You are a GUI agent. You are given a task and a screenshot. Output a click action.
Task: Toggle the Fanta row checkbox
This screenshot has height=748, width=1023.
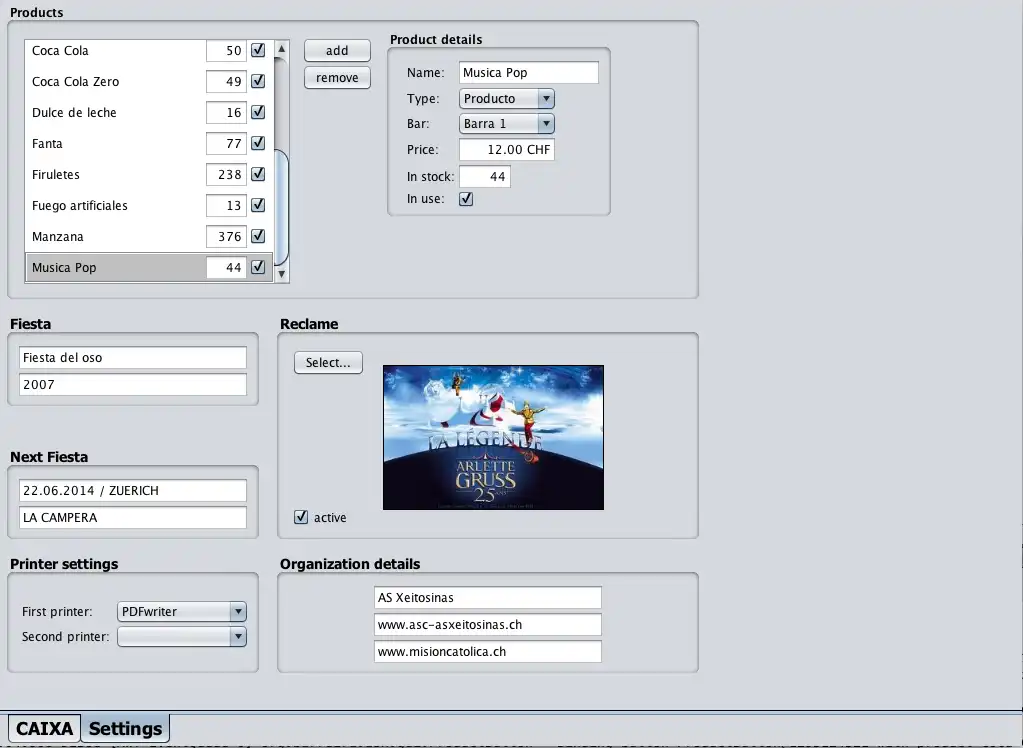click(258, 143)
